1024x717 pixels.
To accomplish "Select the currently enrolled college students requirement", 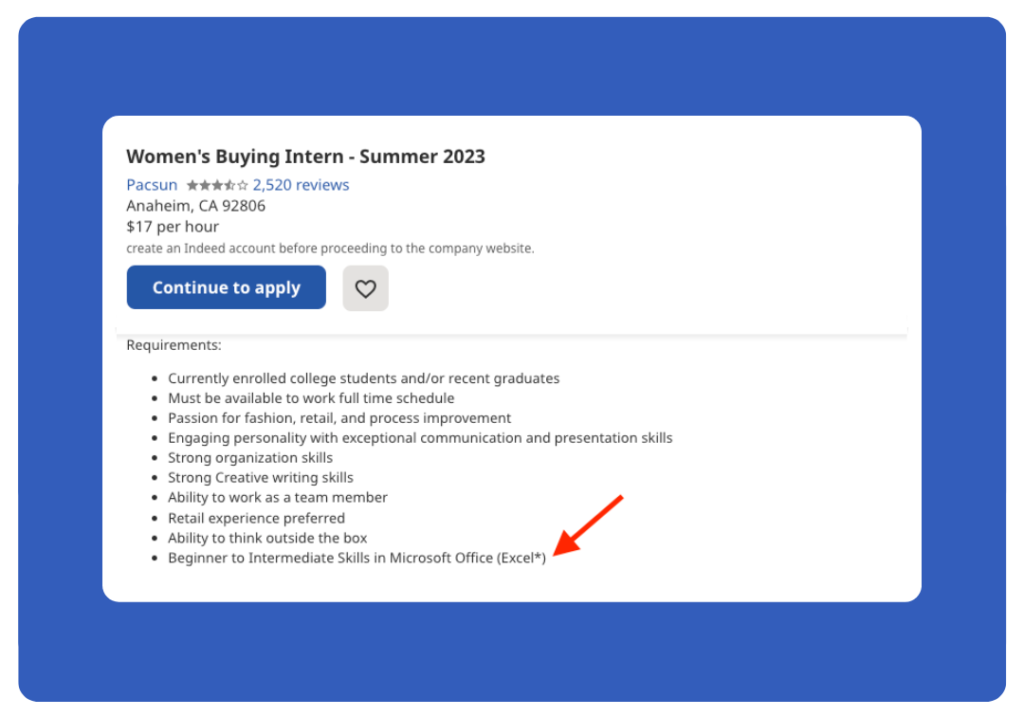I will tap(364, 379).
